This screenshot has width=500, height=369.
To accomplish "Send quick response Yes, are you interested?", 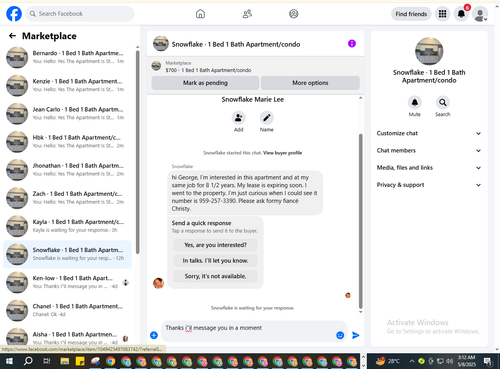I will click(215, 245).
